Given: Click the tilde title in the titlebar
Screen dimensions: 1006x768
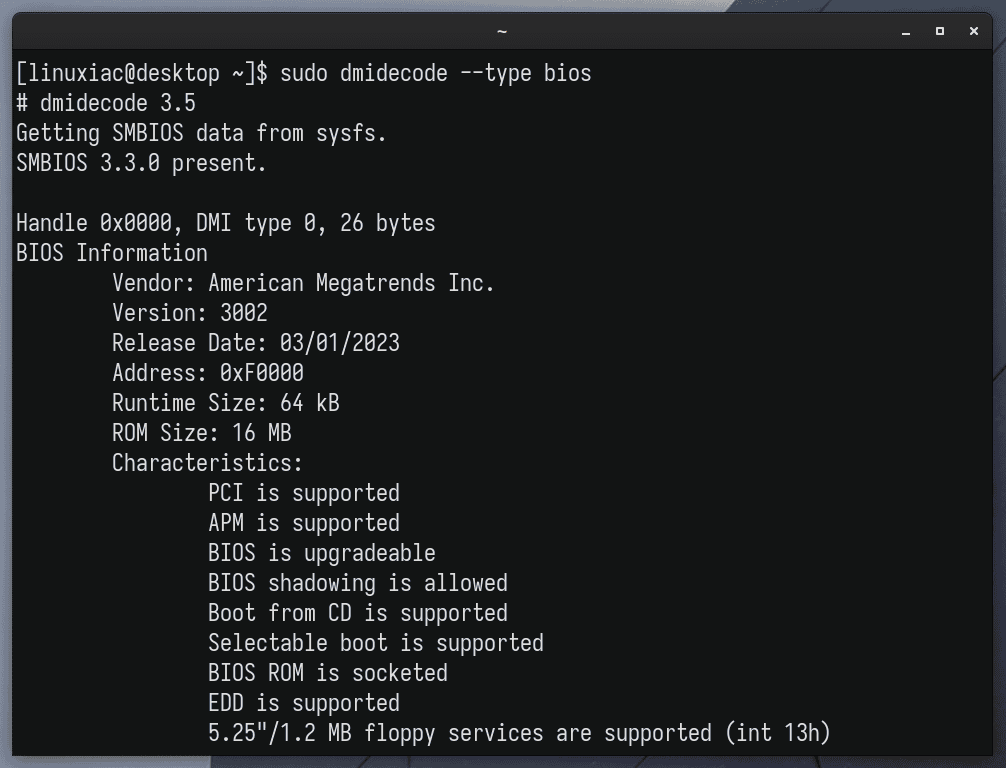Looking at the screenshot, I should [502, 31].
